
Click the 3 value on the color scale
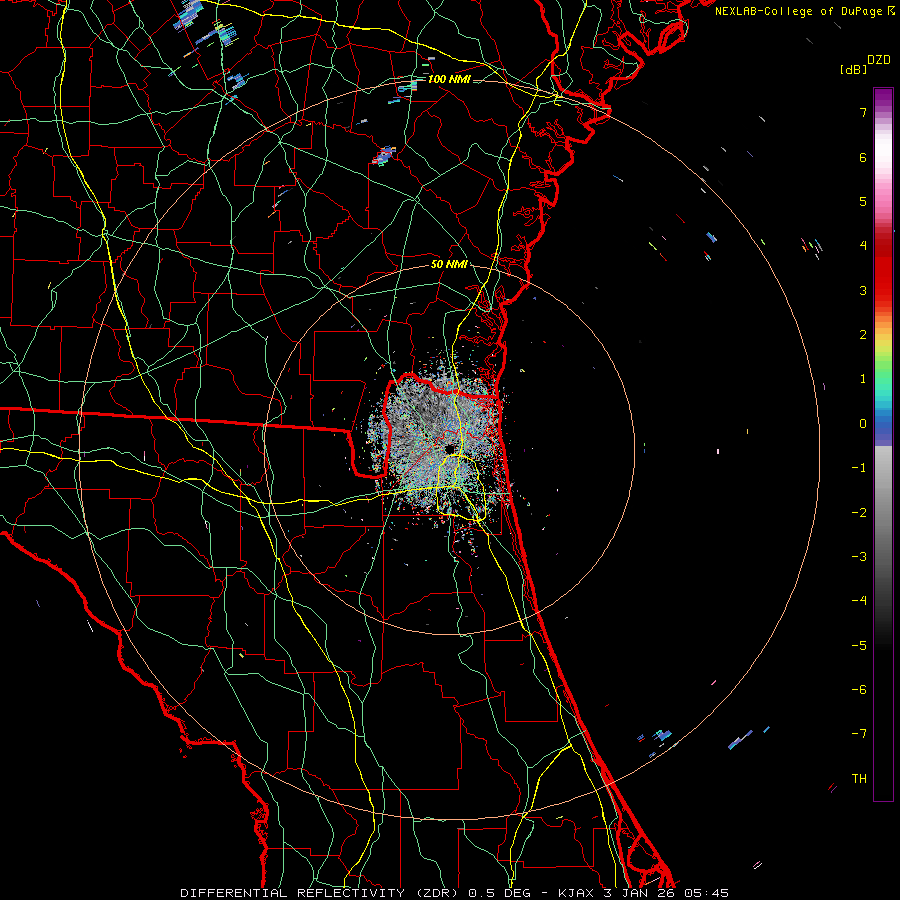pyautogui.click(x=863, y=290)
